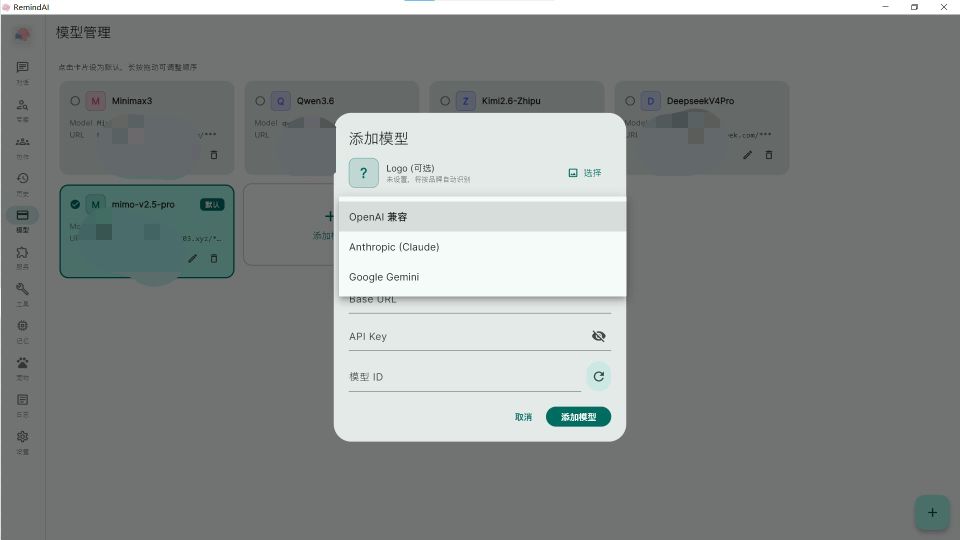Click the Kimi2.6-Zhipu card title text
The height and width of the screenshot is (540, 960).
click(x=511, y=101)
